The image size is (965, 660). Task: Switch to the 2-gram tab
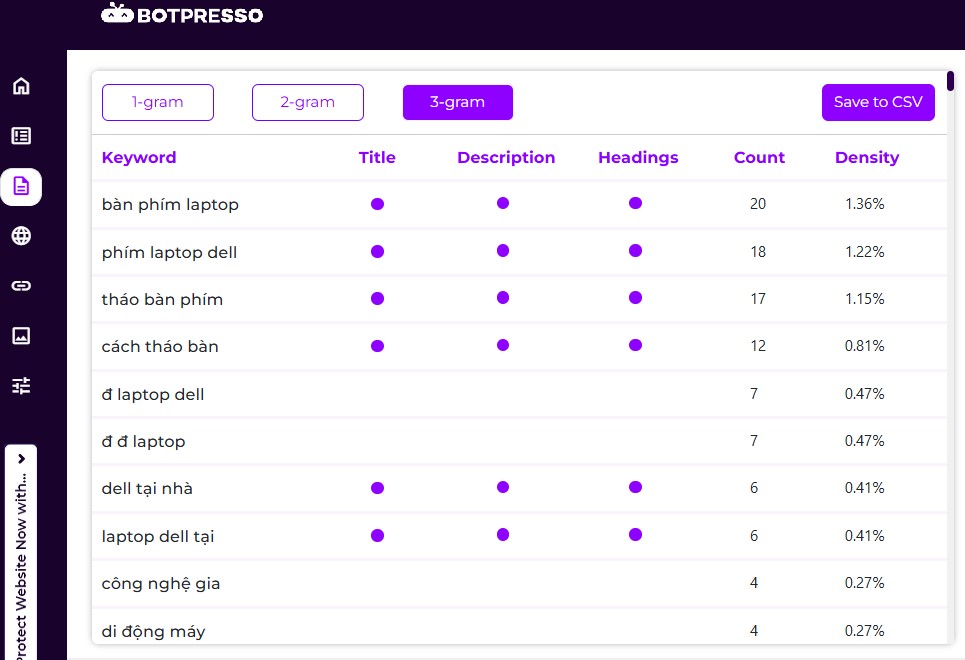(307, 102)
